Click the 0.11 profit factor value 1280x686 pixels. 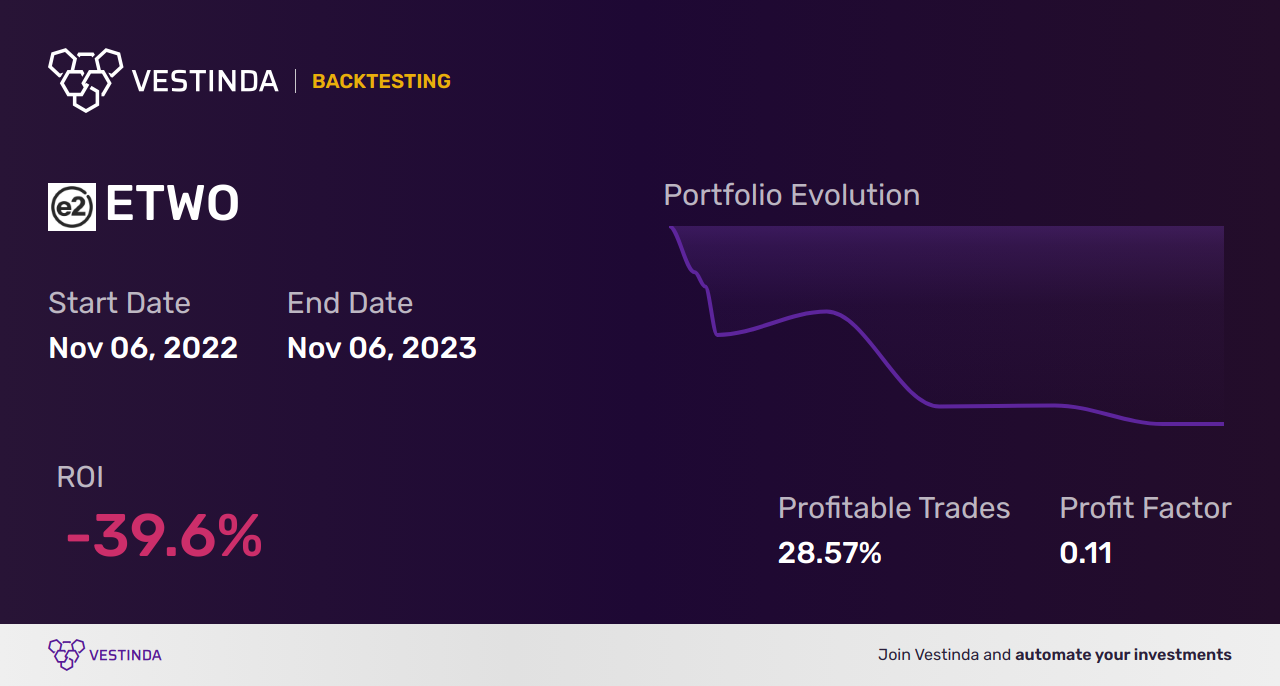(x=1086, y=552)
